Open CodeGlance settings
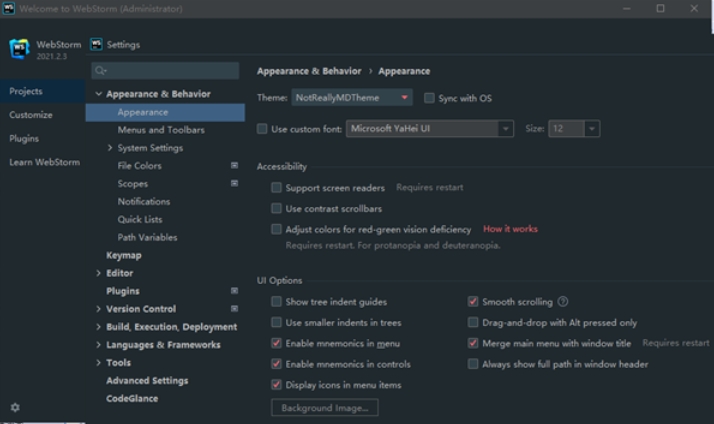Viewport: 714px width, 424px height. click(132, 398)
